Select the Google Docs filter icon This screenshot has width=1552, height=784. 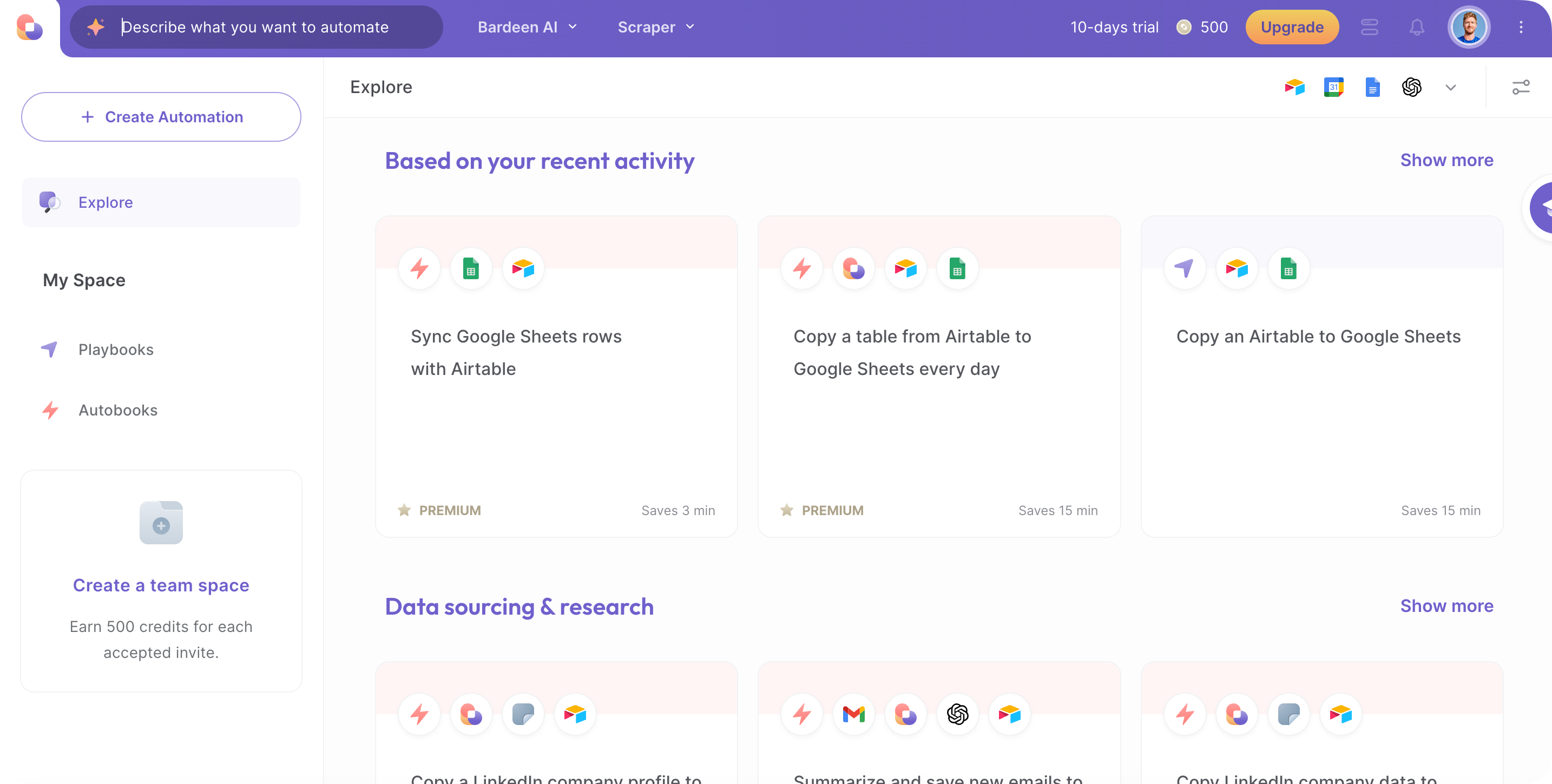1372,87
